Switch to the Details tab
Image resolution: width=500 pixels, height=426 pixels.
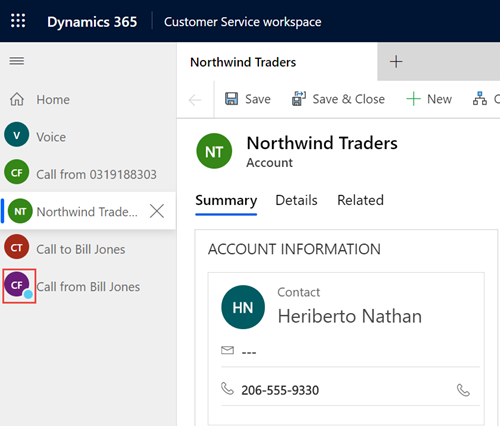coord(296,200)
